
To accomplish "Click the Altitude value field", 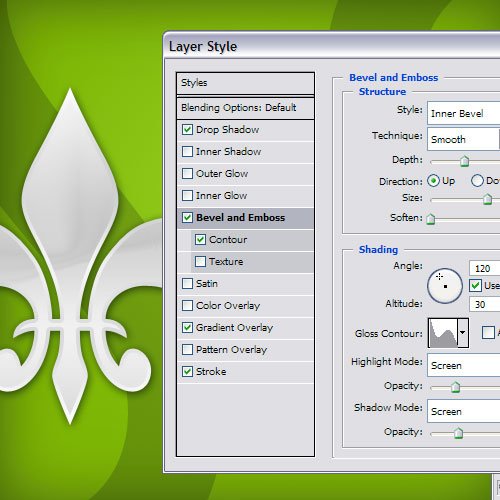I will pos(485,304).
